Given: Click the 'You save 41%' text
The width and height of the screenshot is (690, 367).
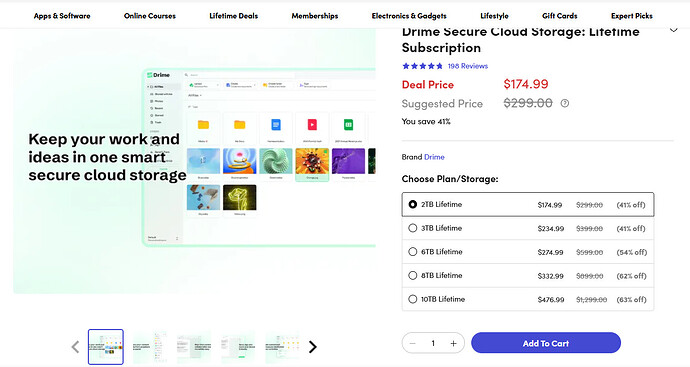Looking at the screenshot, I should pyautogui.click(x=426, y=121).
